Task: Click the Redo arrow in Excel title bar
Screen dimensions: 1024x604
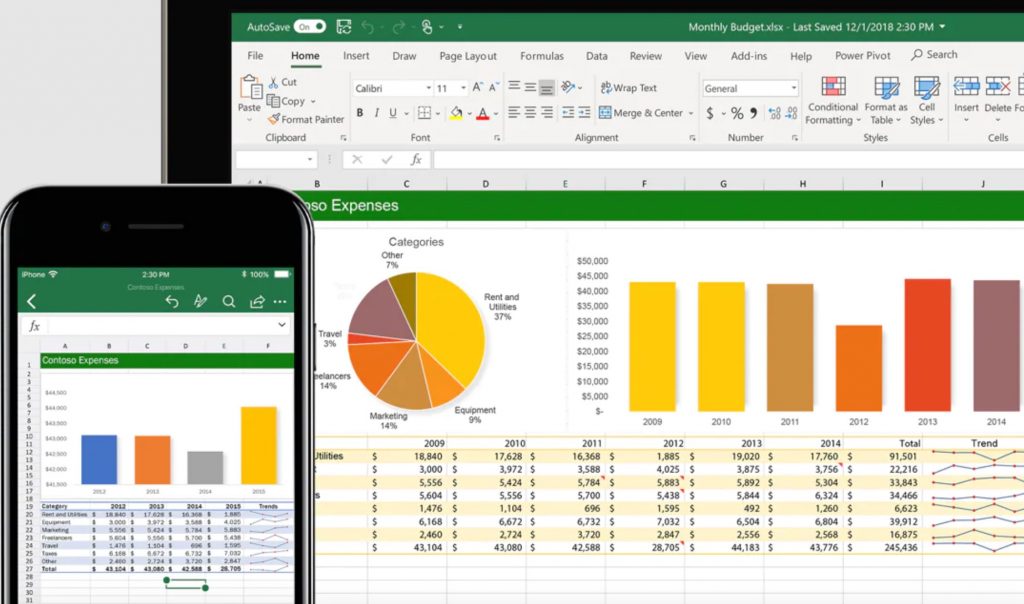Action: [398, 27]
